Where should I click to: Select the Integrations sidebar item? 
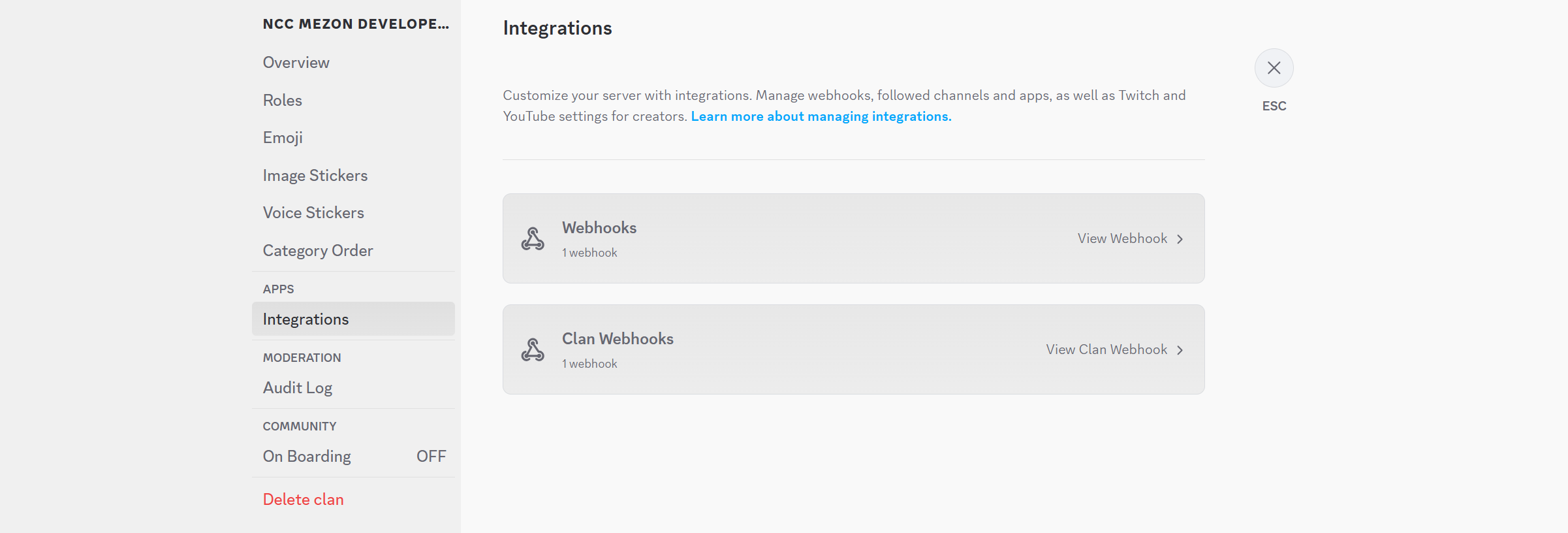pyautogui.click(x=306, y=319)
